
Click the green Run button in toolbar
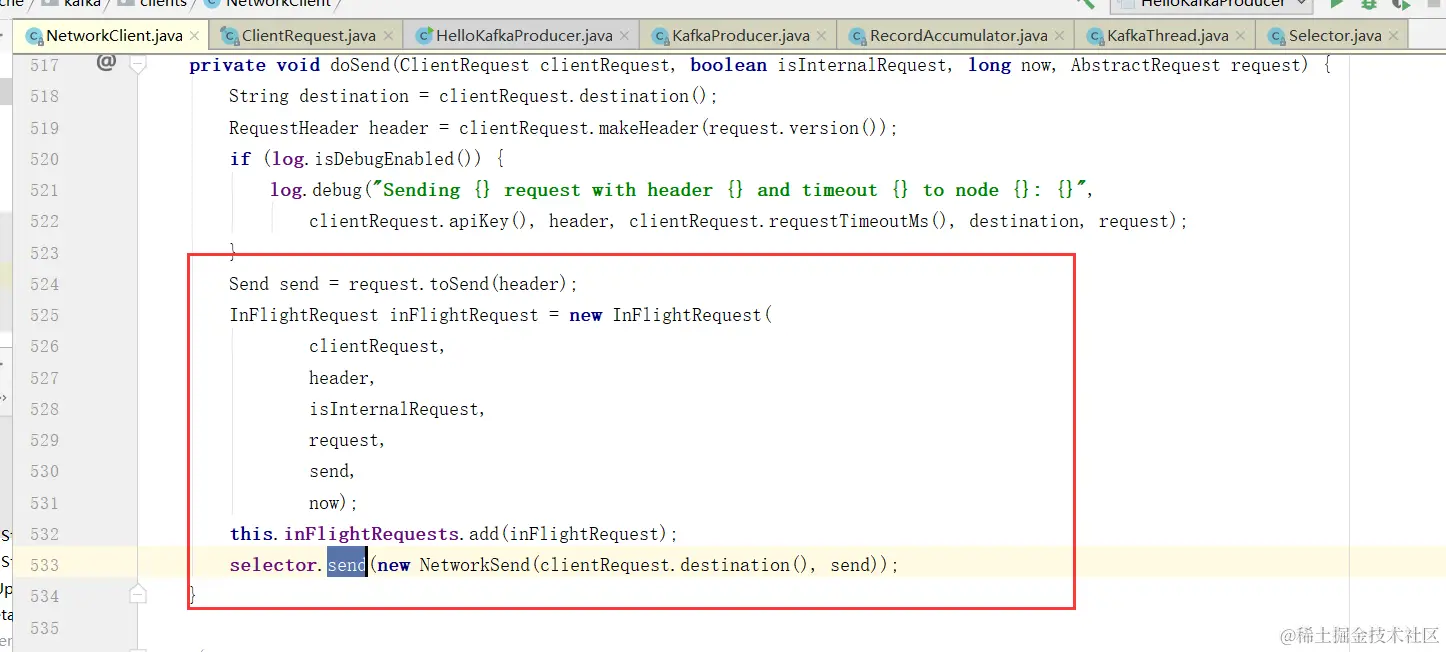click(x=1336, y=4)
